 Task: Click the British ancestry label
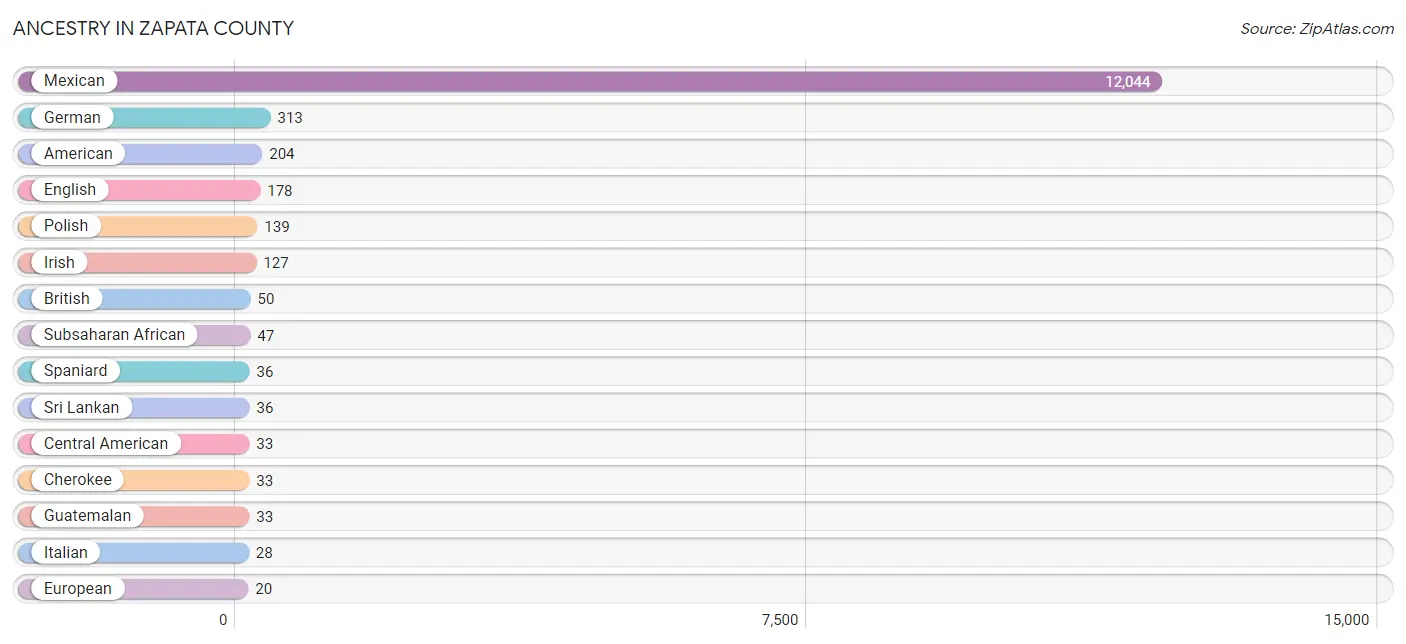pyautogui.click(x=67, y=298)
